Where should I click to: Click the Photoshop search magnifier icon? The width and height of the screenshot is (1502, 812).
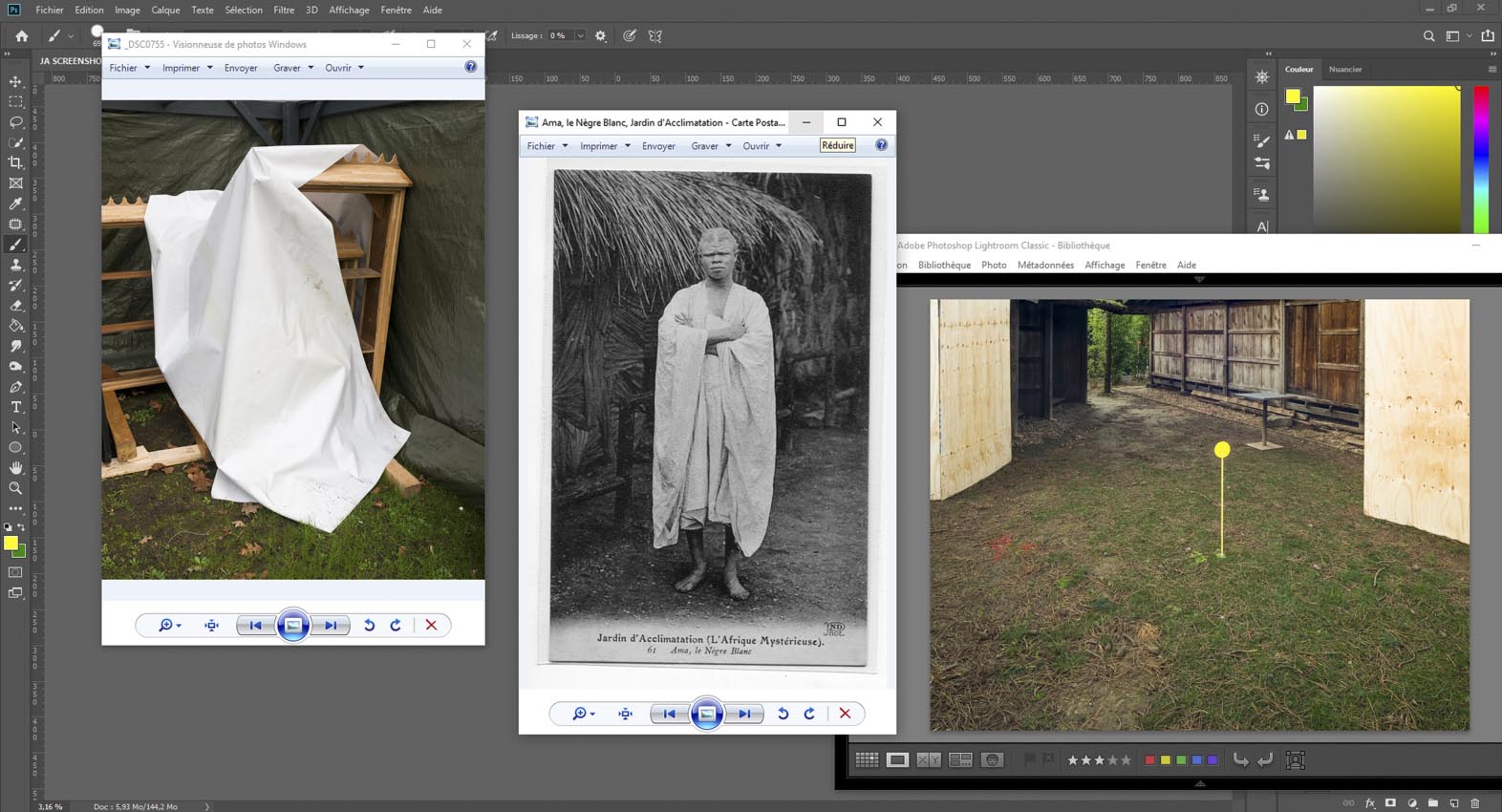[1428, 36]
